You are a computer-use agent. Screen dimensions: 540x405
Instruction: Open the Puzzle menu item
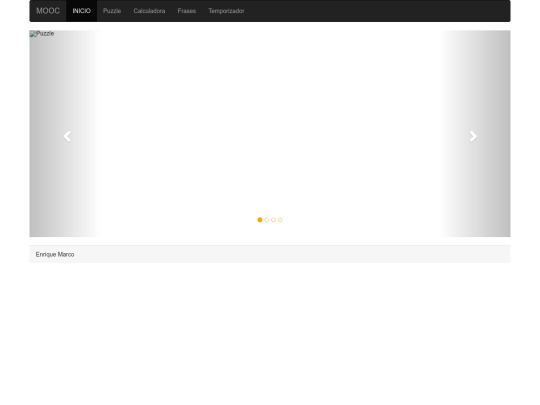(112, 11)
